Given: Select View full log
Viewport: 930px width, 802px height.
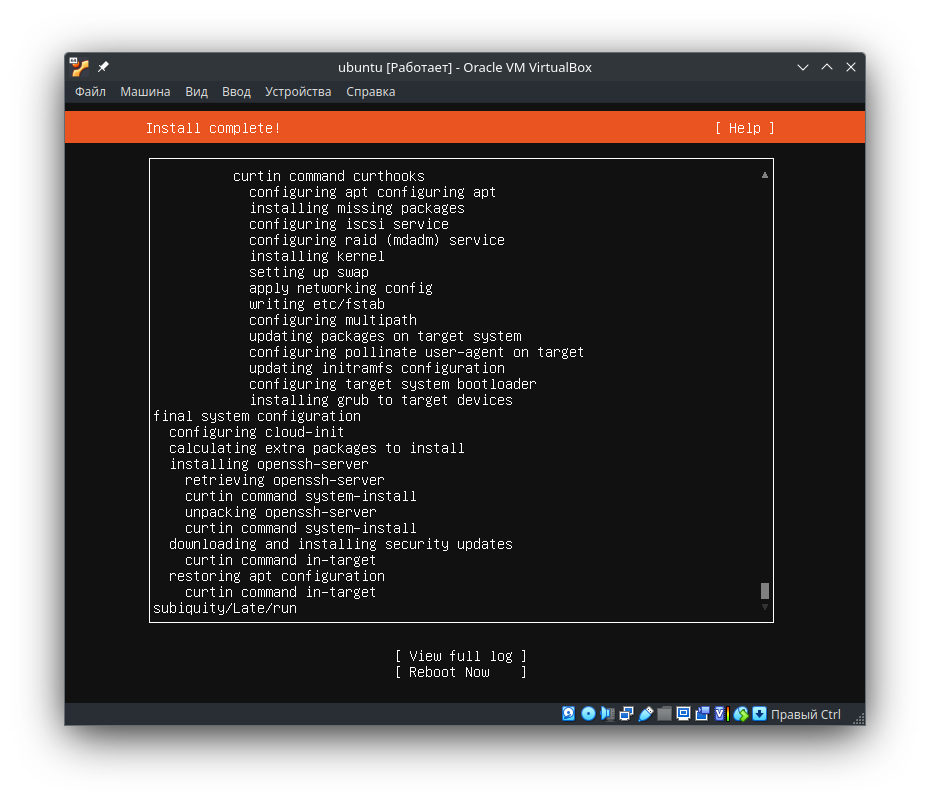Looking at the screenshot, I should pyautogui.click(x=461, y=656).
